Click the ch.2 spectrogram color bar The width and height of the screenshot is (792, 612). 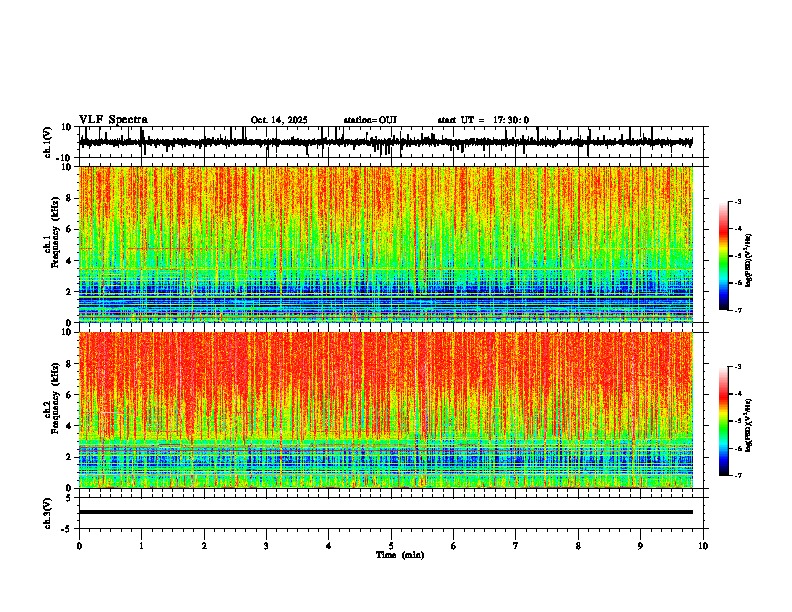(x=723, y=421)
